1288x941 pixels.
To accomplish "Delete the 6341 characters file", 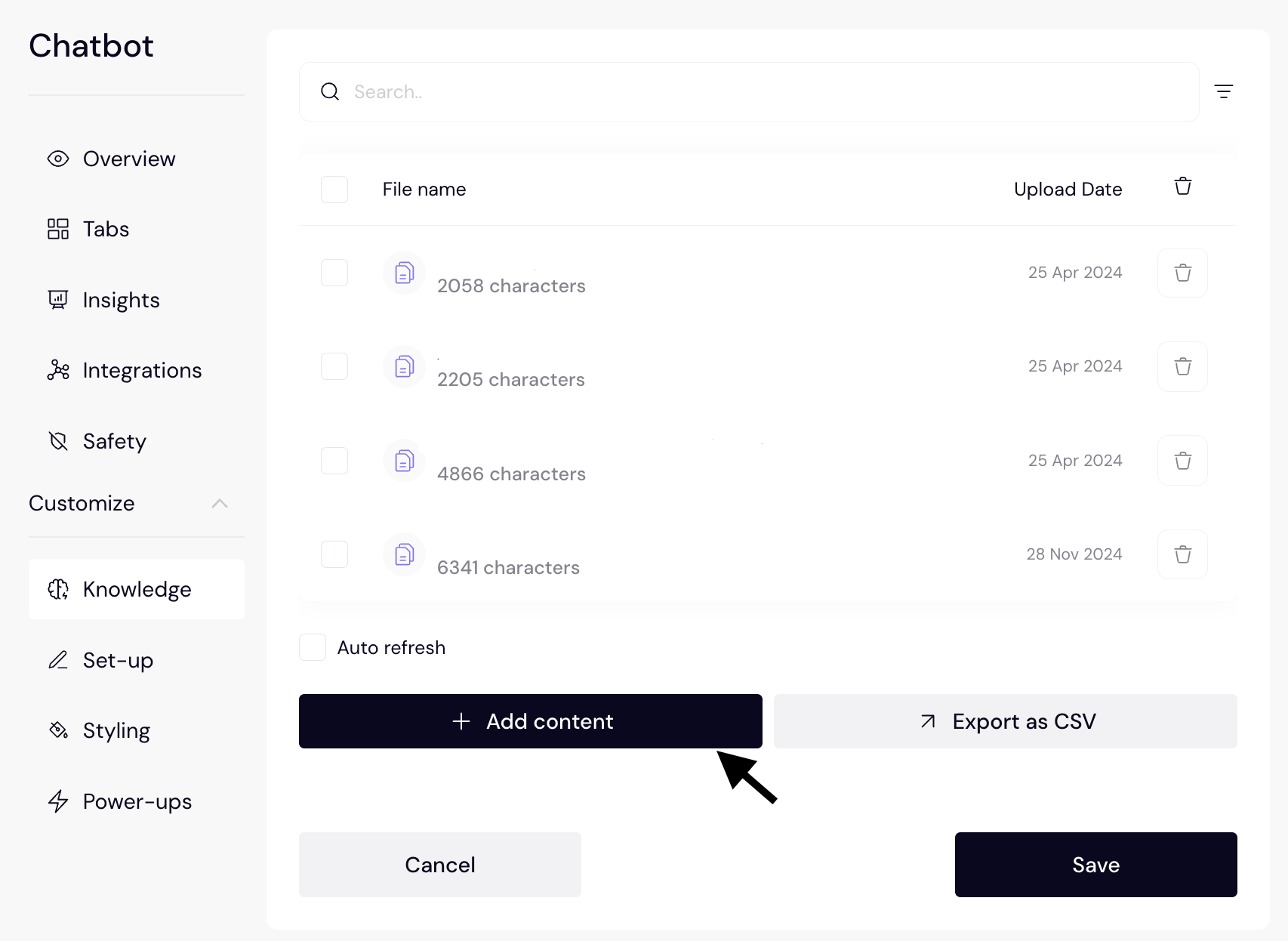I will click(1182, 554).
